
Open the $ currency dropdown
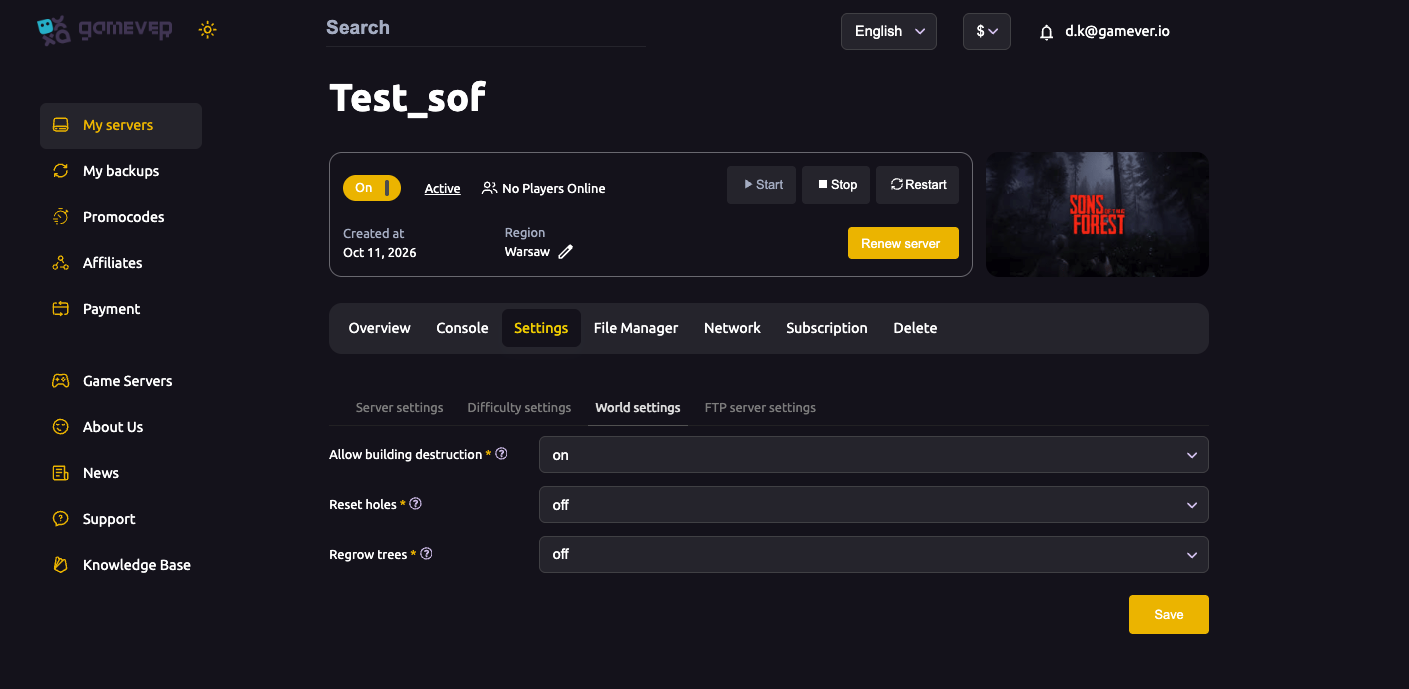tap(987, 31)
